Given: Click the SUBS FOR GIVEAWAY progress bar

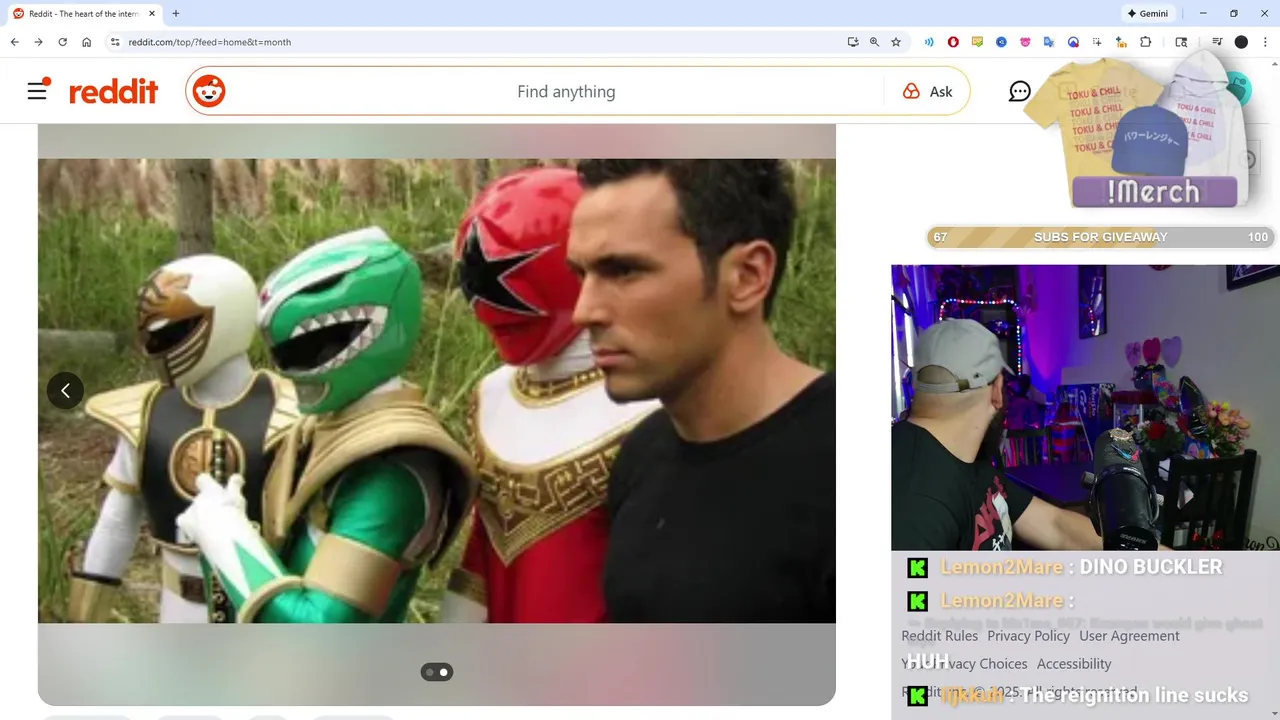Looking at the screenshot, I should point(1100,237).
